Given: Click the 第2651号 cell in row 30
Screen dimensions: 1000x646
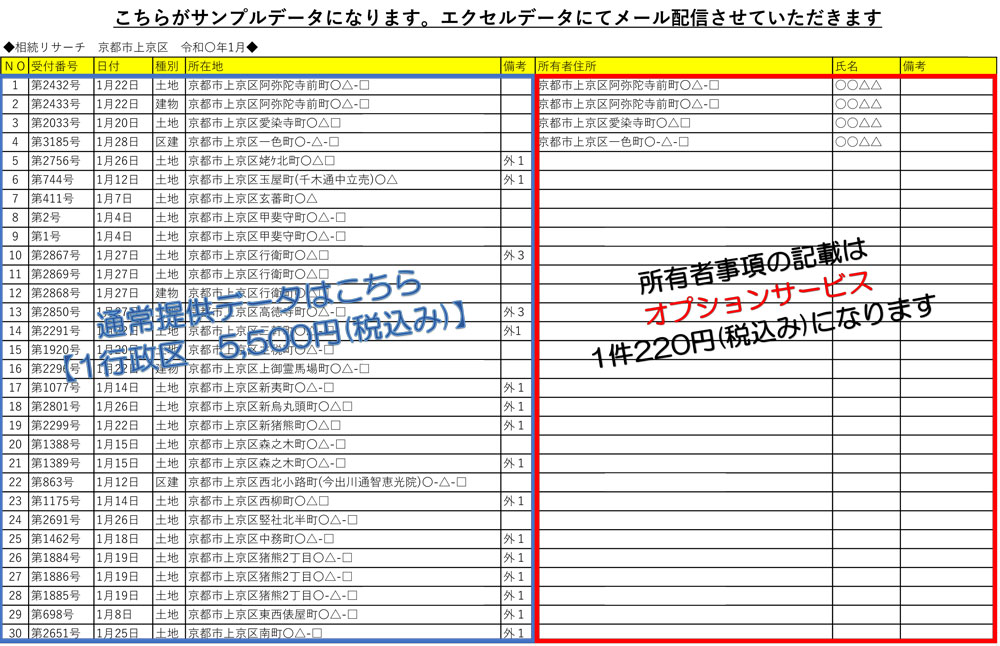Looking at the screenshot, I should [x=60, y=633].
